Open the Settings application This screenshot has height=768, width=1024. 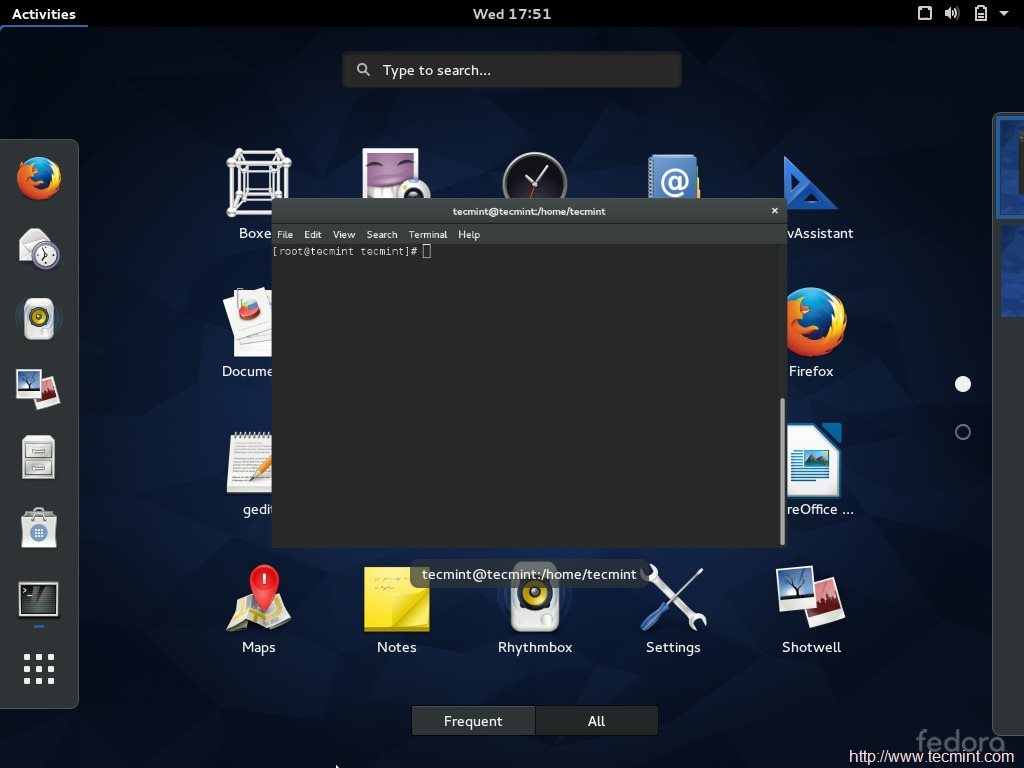coord(673,600)
